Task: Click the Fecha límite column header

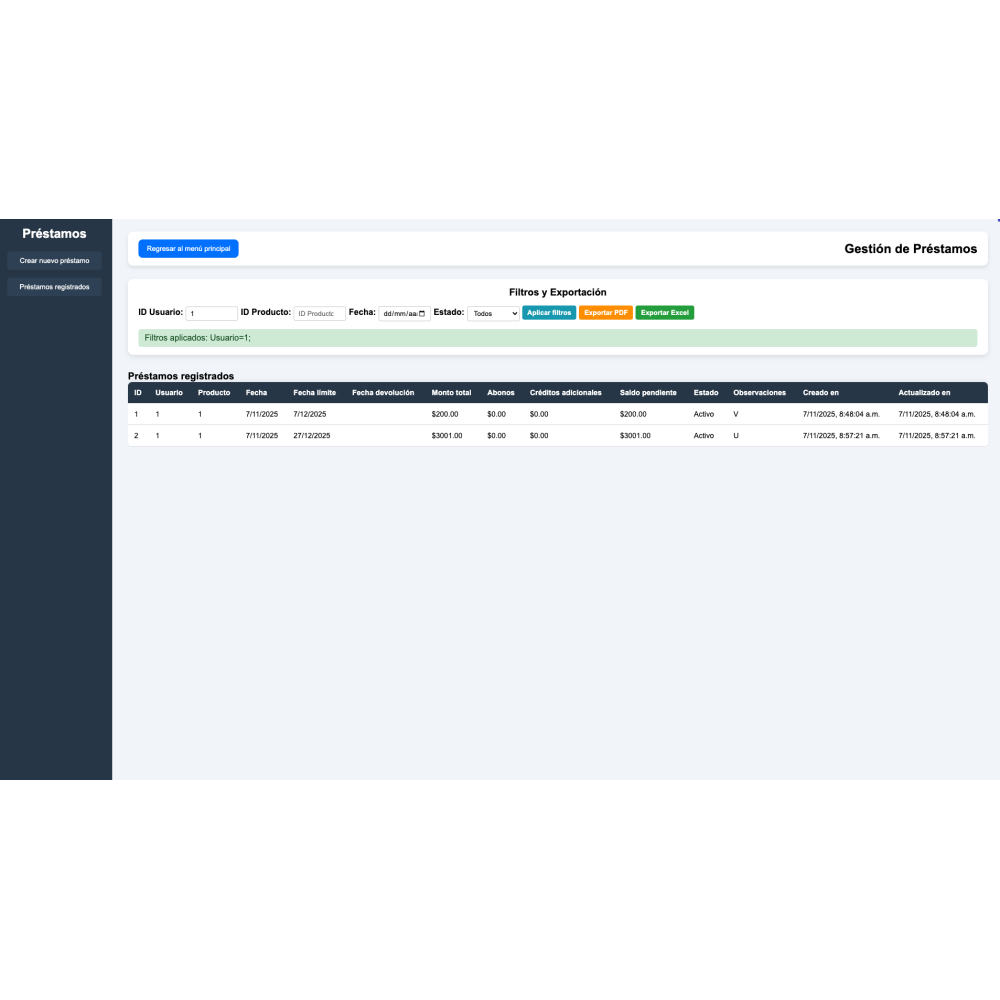Action: coord(314,393)
